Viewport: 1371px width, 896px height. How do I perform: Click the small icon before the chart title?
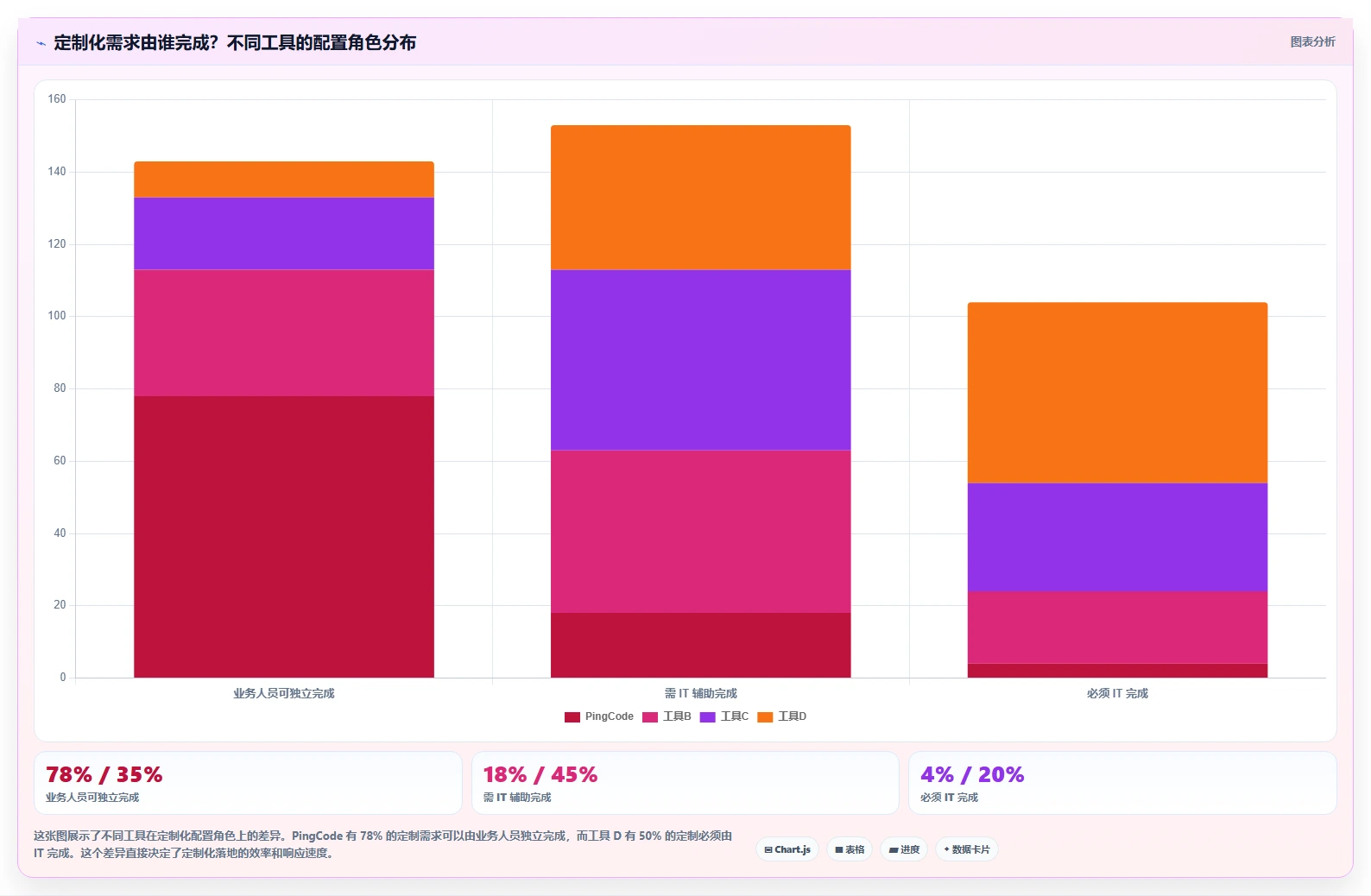click(x=41, y=43)
